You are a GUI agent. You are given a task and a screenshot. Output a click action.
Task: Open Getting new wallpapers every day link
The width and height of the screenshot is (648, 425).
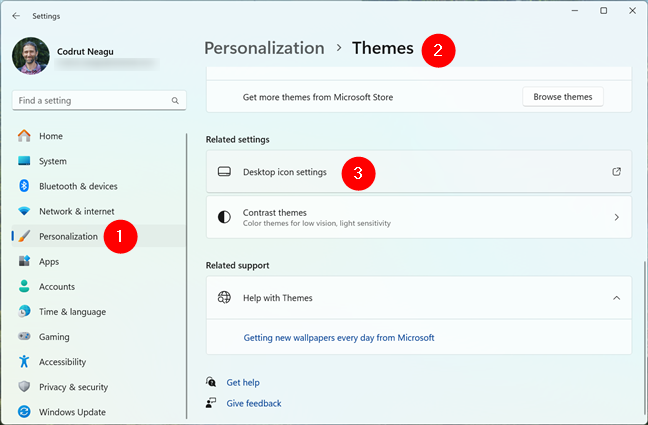click(339, 338)
